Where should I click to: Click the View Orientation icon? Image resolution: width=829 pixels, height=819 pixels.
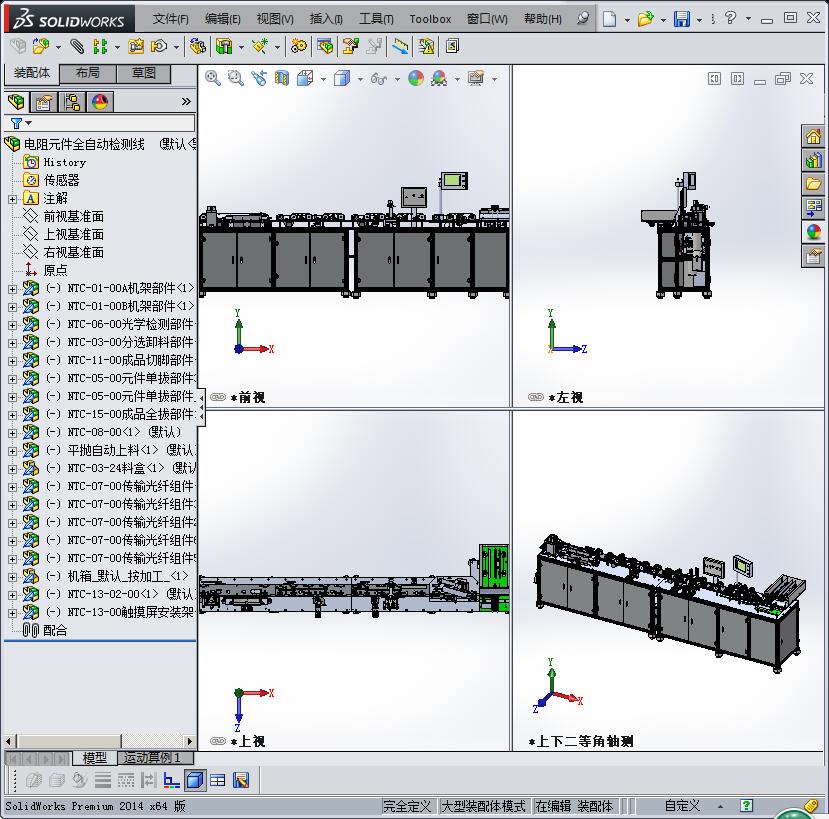coord(305,79)
